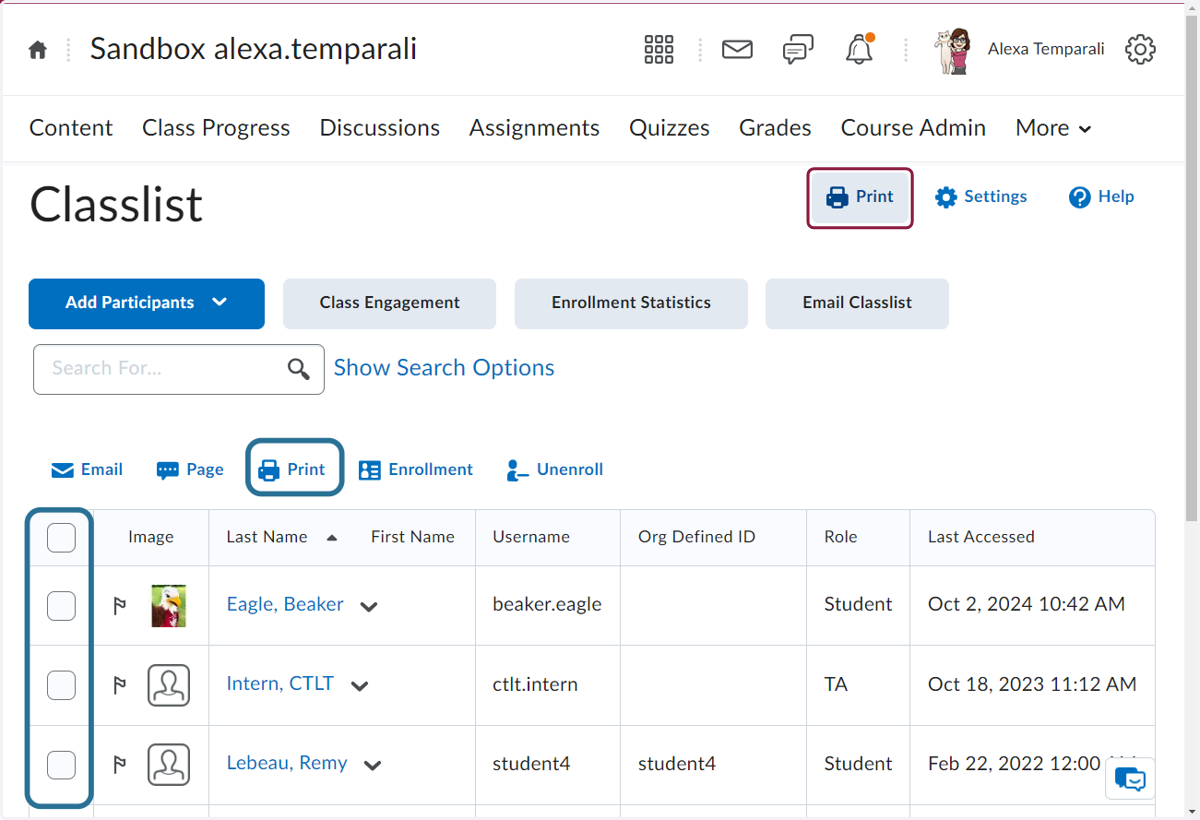1200x820 pixels.
Task: Open the context menu chevron for Lebeau, Remy
Action: click(x=373, y=765)
